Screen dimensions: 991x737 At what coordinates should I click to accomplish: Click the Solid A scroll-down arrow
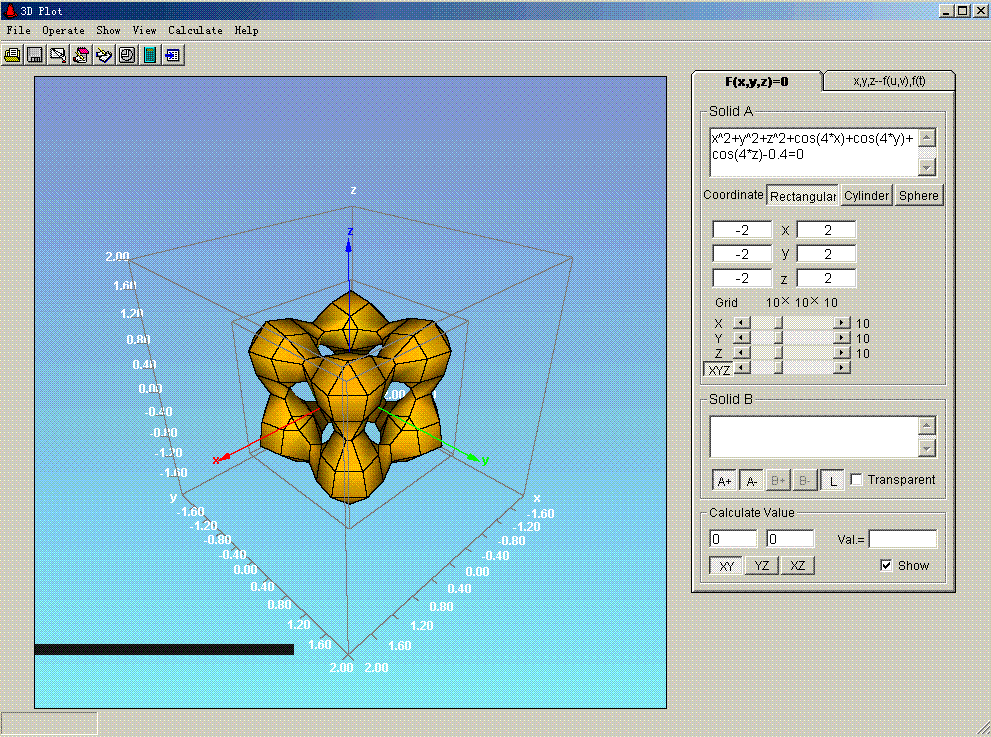click(927, 168)
